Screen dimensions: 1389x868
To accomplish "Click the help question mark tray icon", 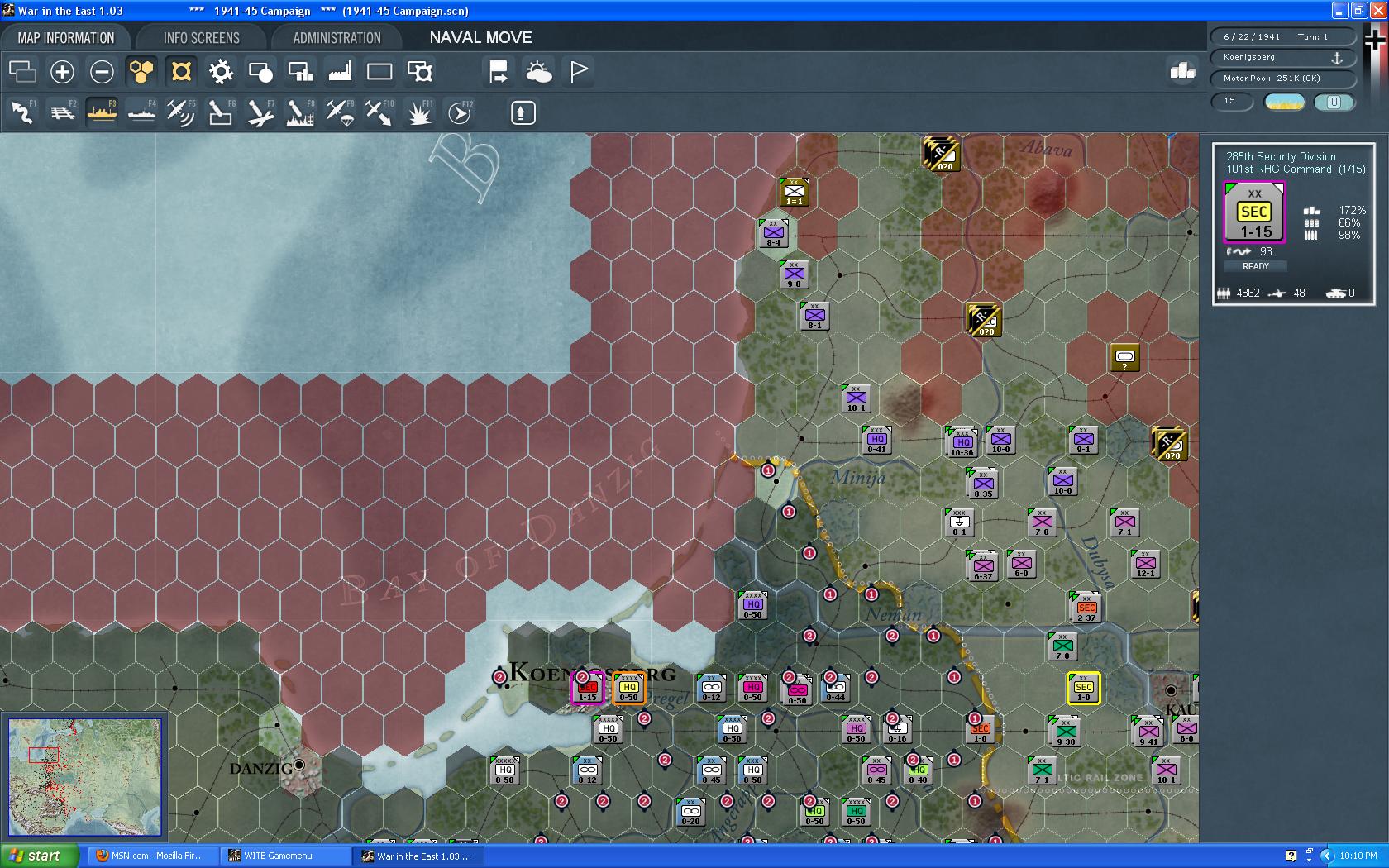I will coord(1291,856).
